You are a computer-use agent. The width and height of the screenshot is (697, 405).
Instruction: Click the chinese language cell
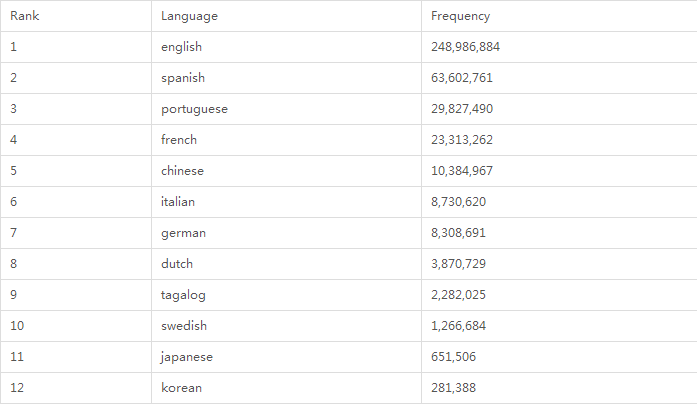tap(182, 171)
